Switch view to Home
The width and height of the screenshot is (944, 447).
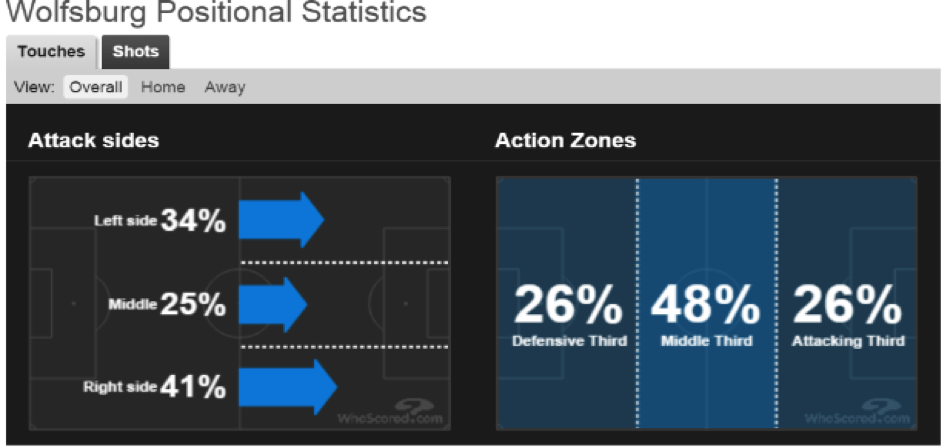163,87
